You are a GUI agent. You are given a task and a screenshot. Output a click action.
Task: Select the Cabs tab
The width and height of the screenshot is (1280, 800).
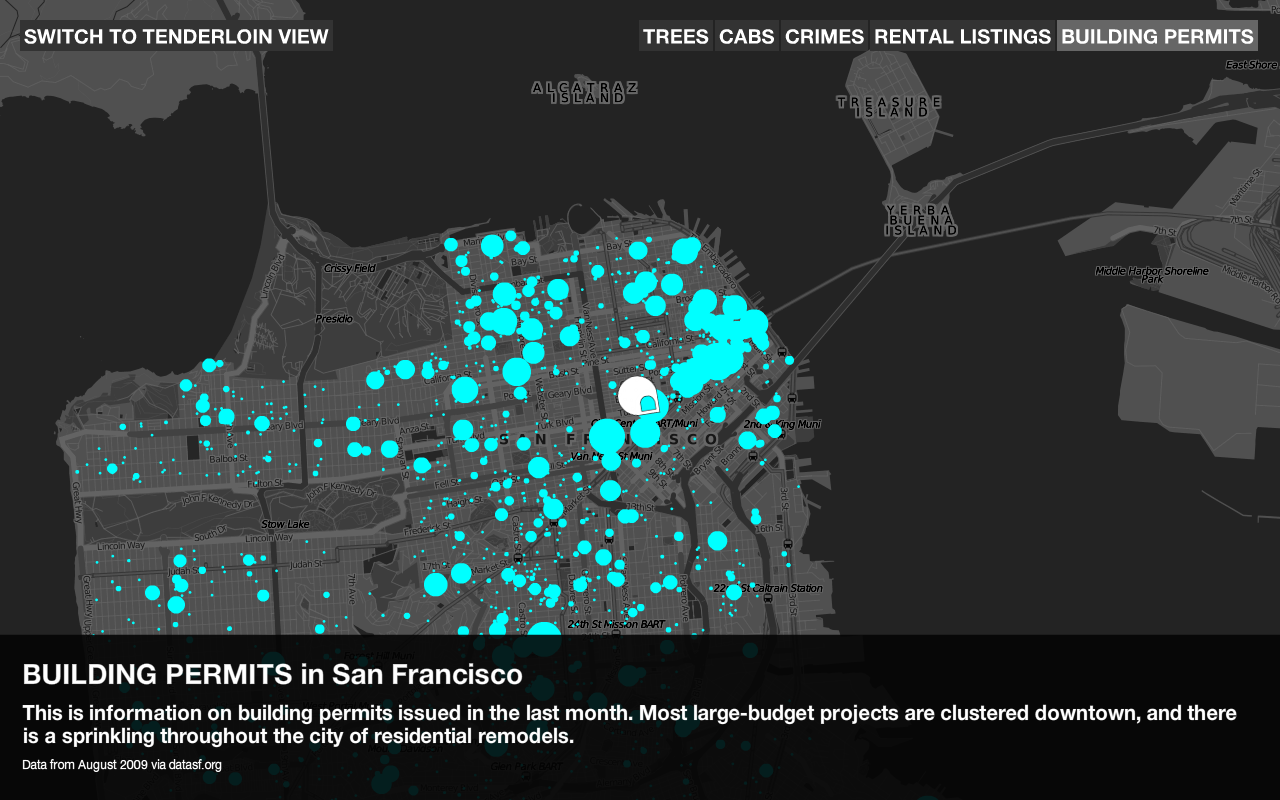click(747, 37)
